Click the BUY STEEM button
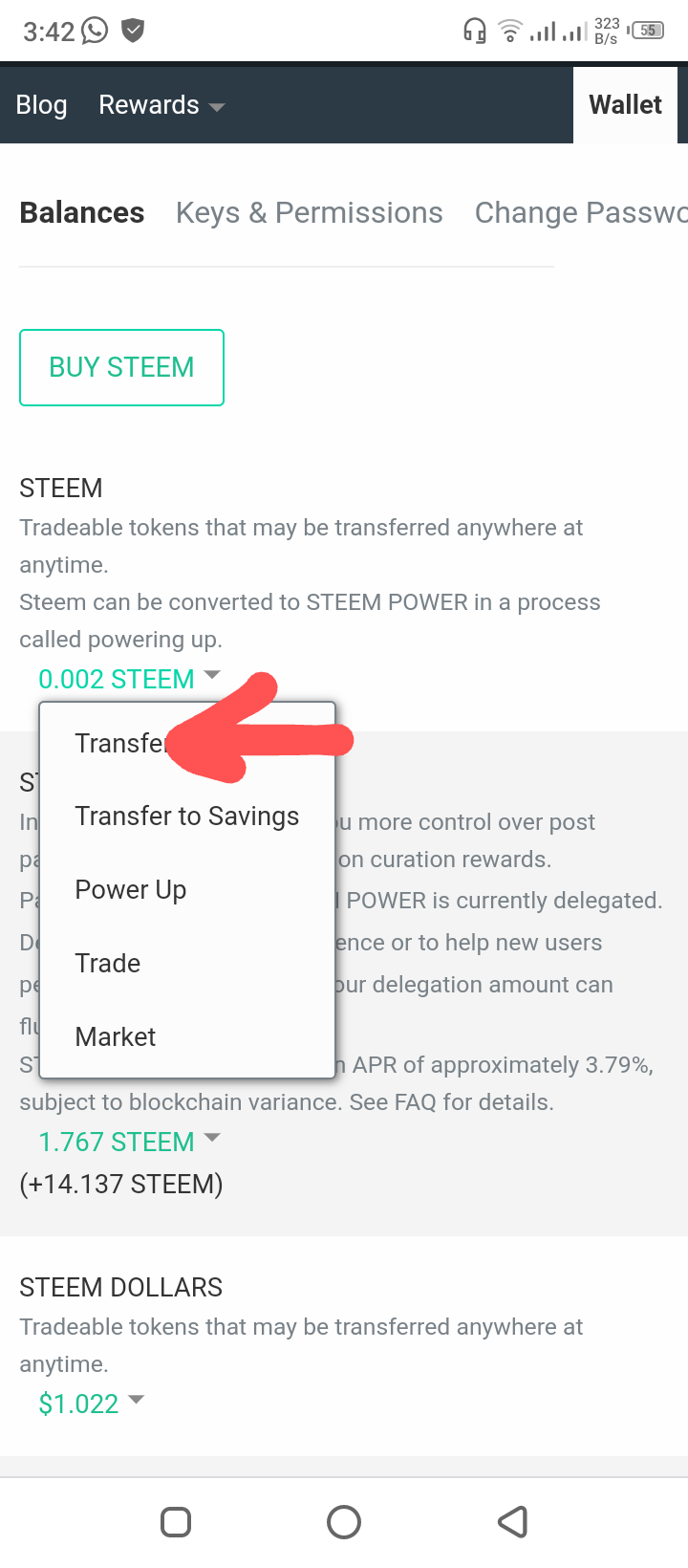Screen dimensions: 688x1568 121,367
